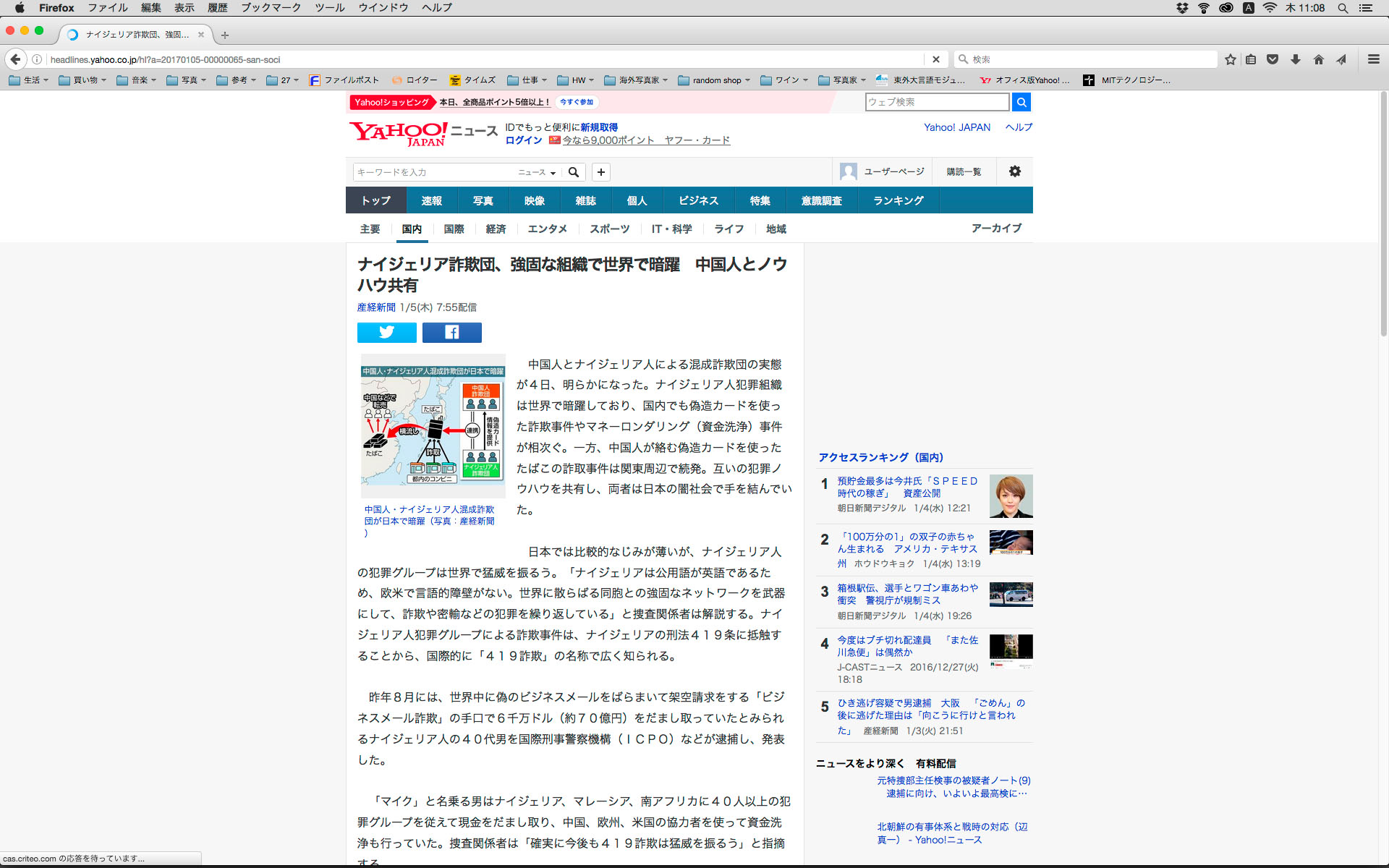The width and height of the screenshot is (1389, 868).
Task: Click blue web search button in header
Action: pyautogui.click(x=1021, y=102)
